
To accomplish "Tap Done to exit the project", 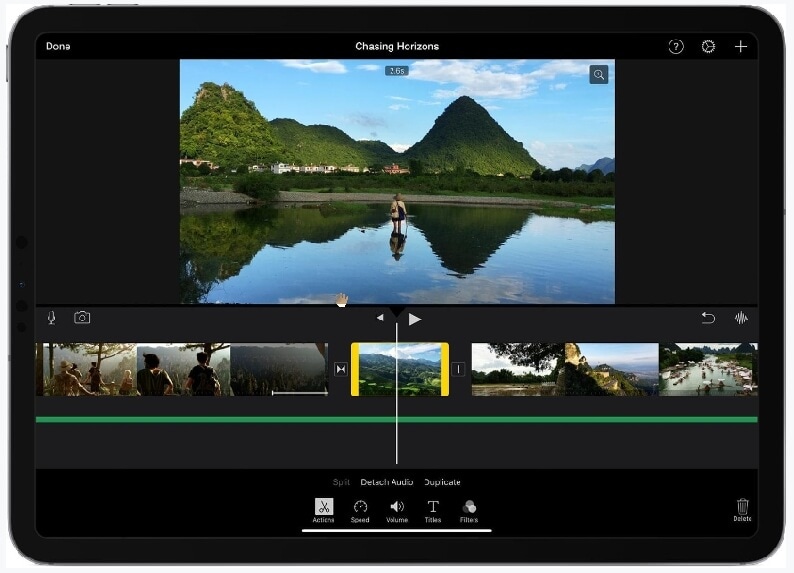I will (x=58, y=46).
